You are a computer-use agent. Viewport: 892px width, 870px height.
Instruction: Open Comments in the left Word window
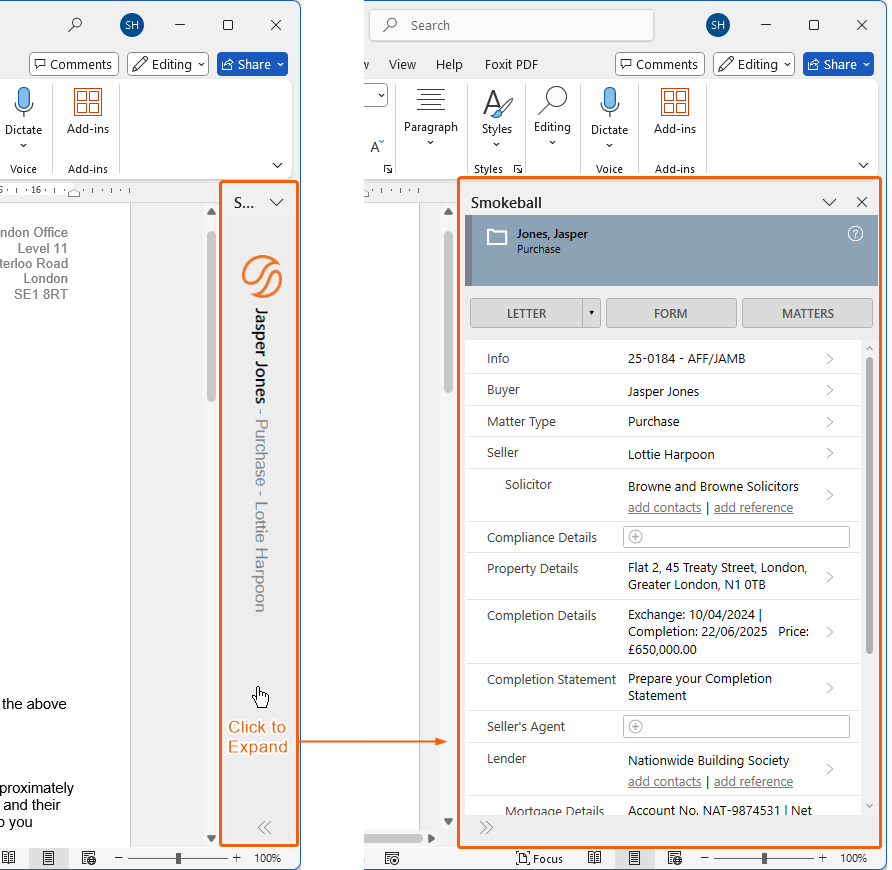point(74,64)
